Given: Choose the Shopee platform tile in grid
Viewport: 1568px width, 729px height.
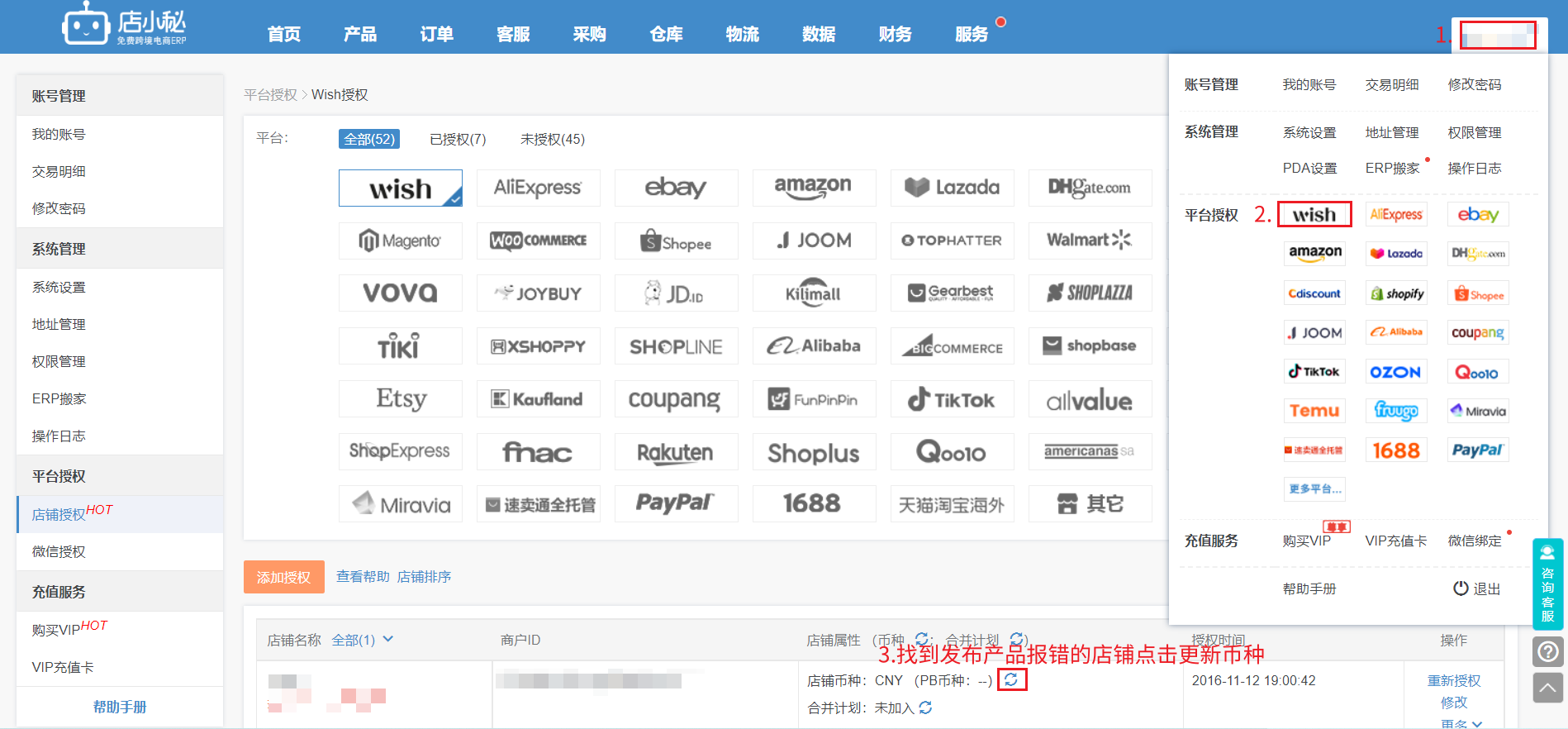Looking at the screenshot, I should point(677,241).
